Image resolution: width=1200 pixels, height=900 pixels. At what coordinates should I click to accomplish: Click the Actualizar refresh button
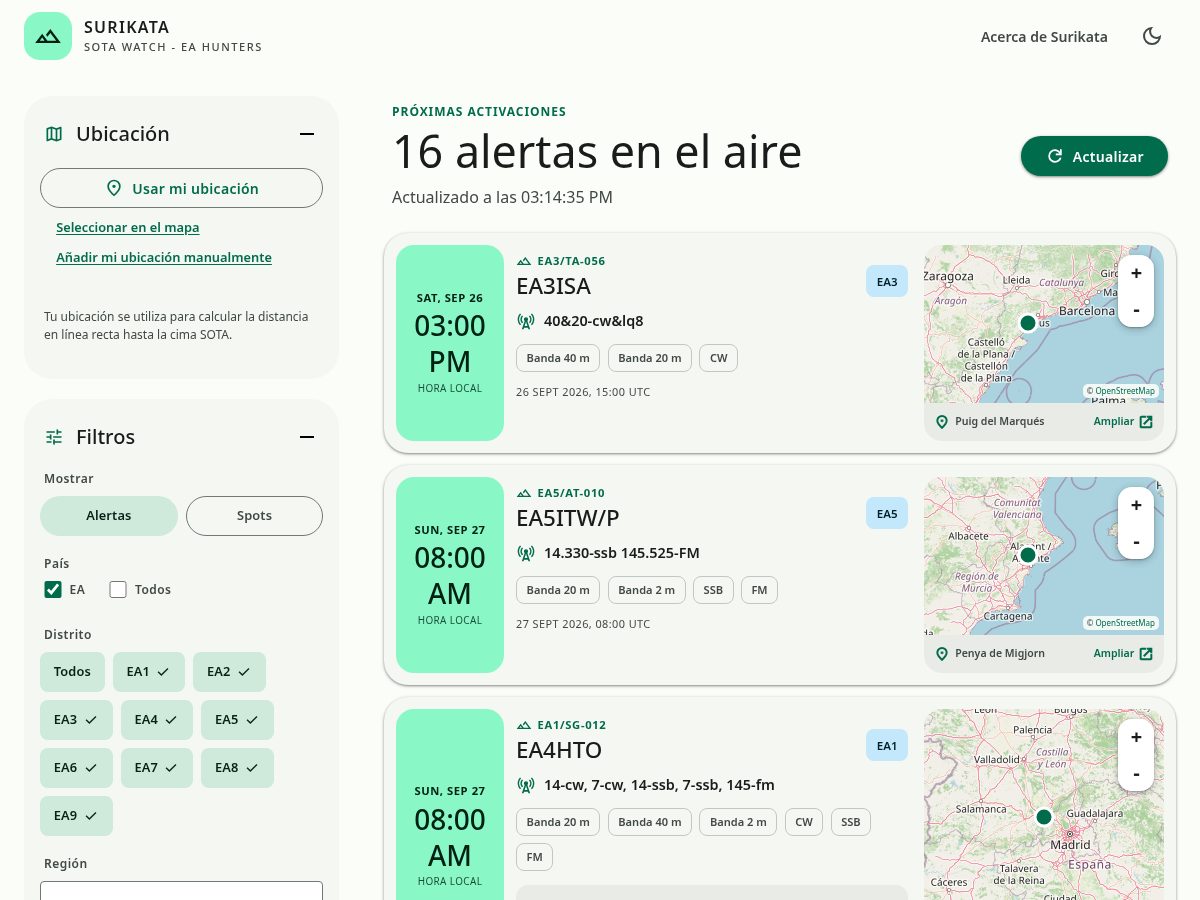click(x=1094, y=156)
